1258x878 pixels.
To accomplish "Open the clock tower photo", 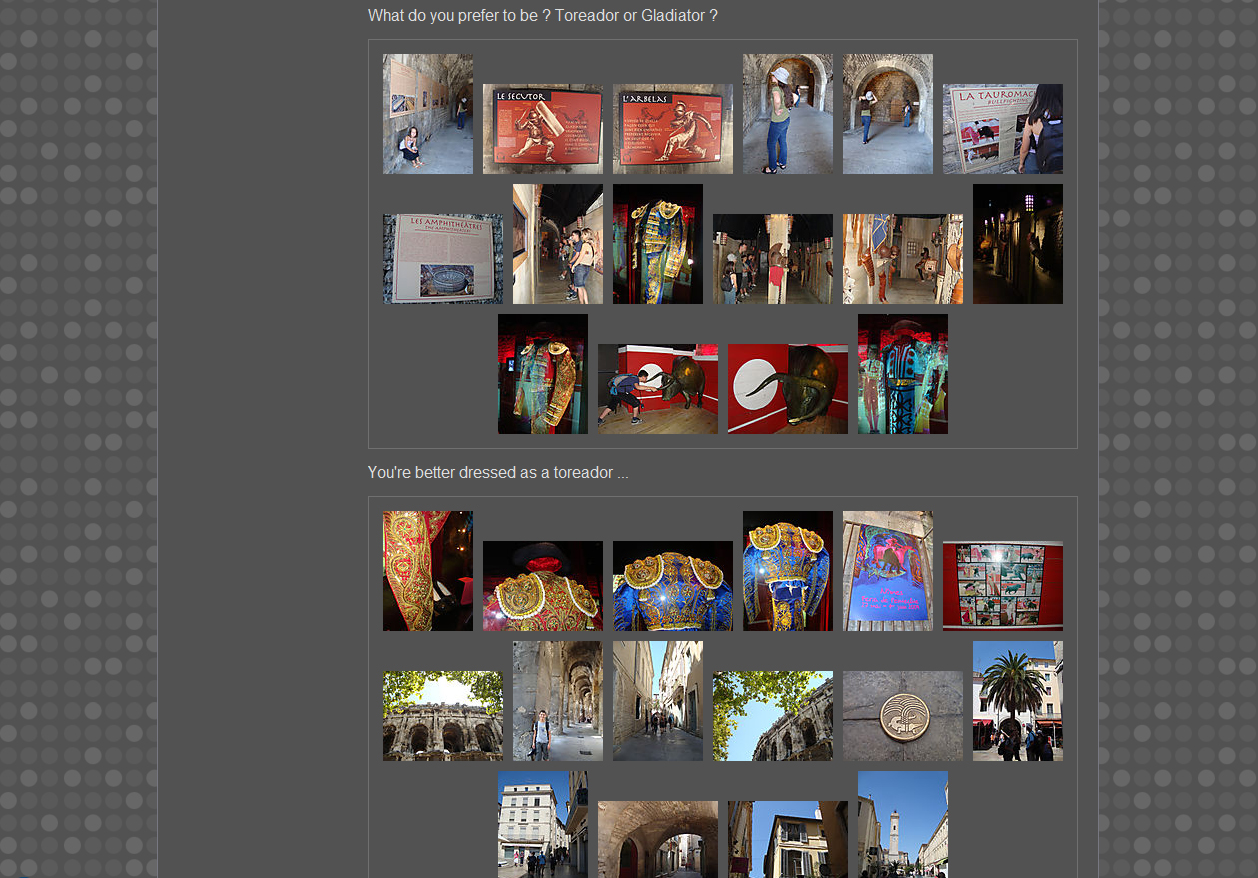I will tap(902, 825).
